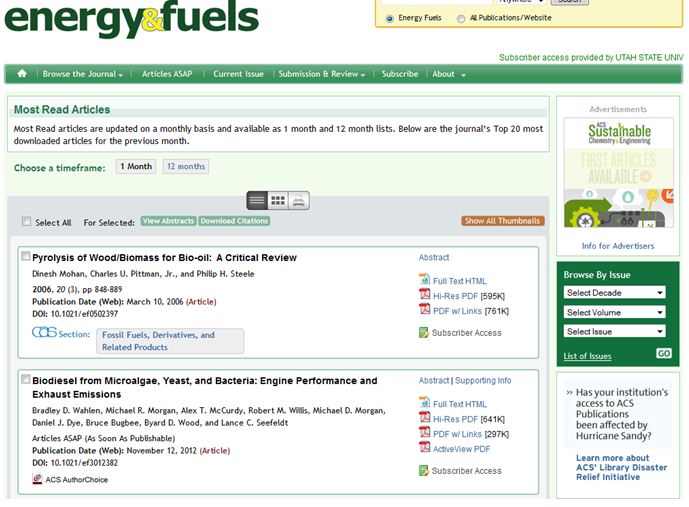Open the Select Issue dropdown
689x507 pixels.
614,331
